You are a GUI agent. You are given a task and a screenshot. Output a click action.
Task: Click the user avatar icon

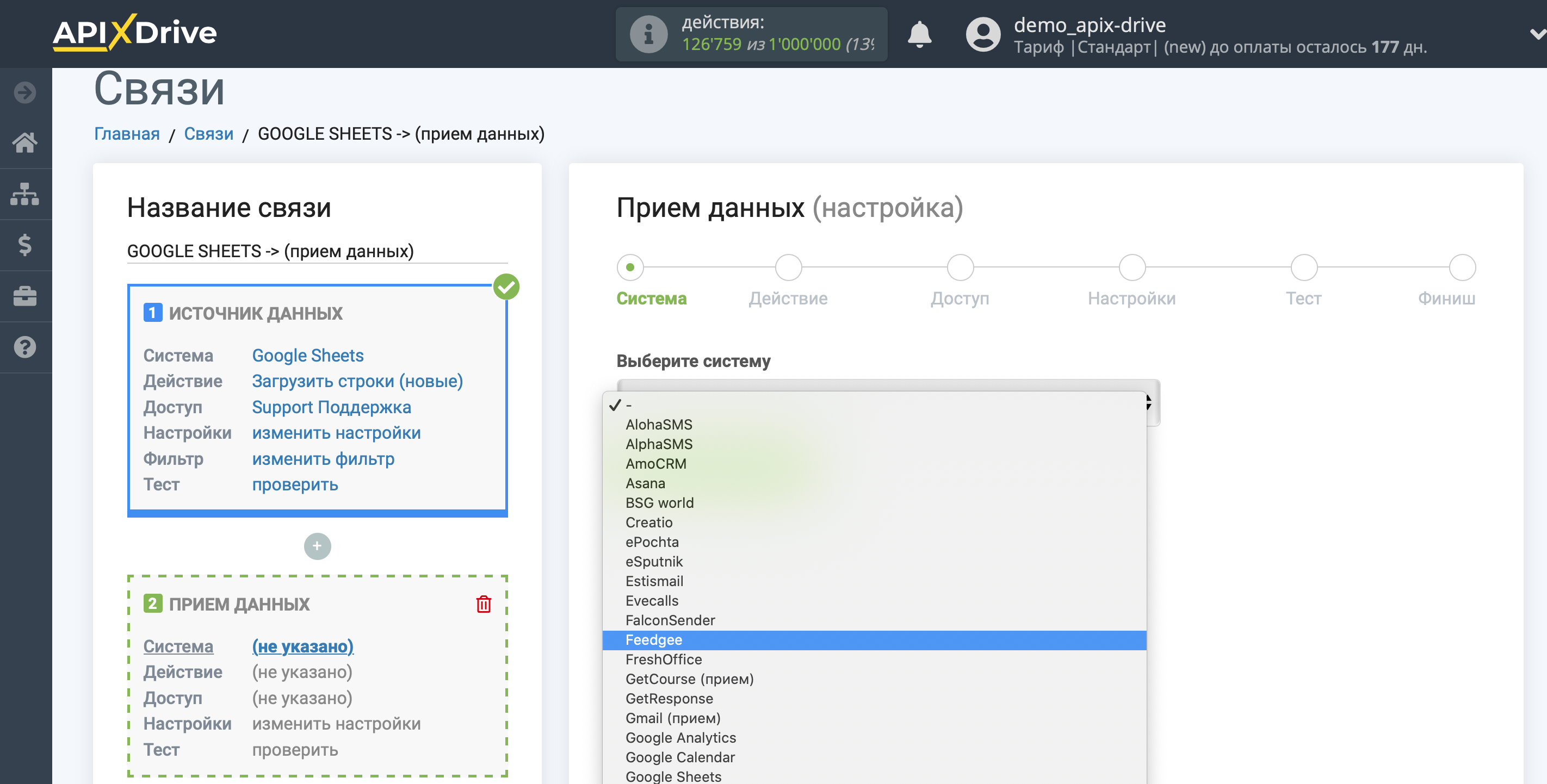click(983, 34)
